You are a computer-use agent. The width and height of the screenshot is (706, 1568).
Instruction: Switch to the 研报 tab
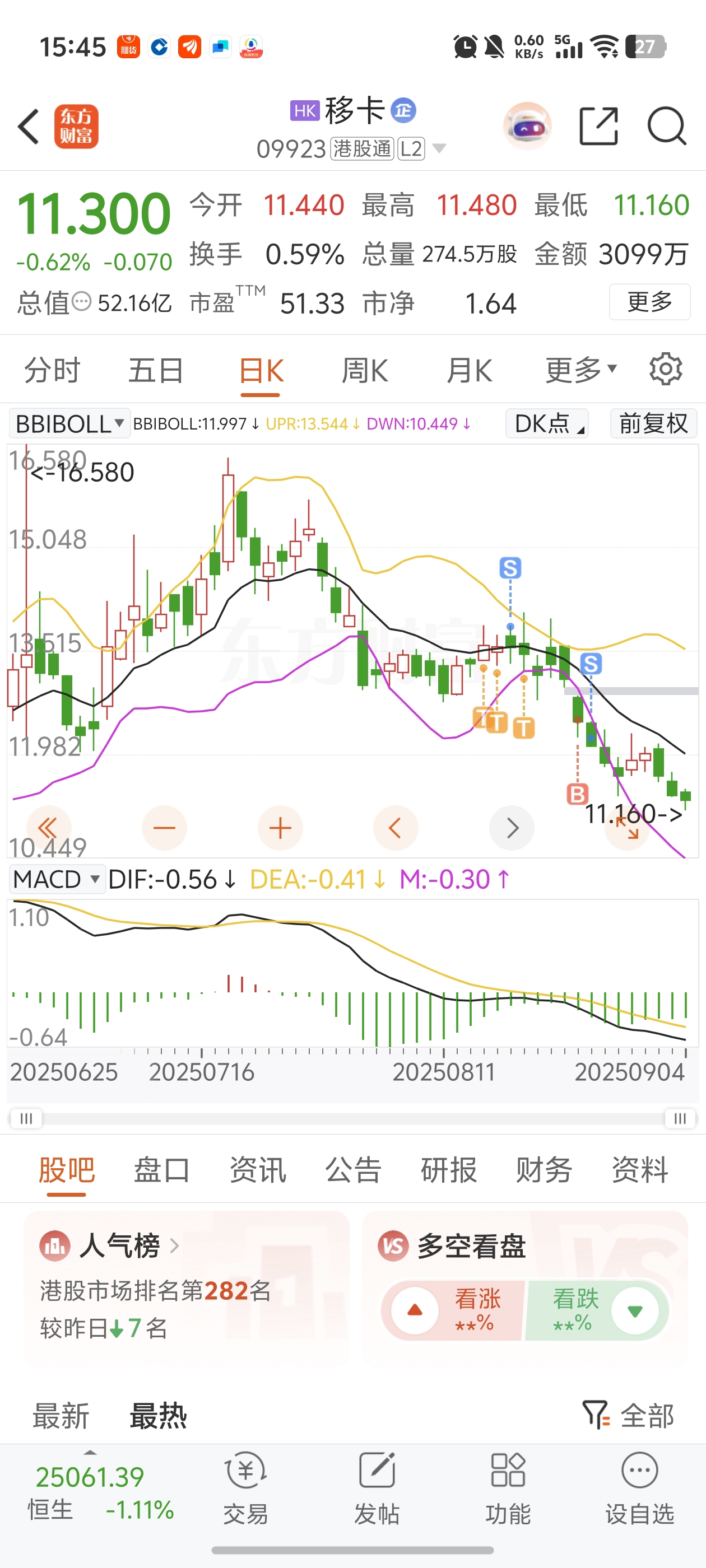click(449, 1169)
